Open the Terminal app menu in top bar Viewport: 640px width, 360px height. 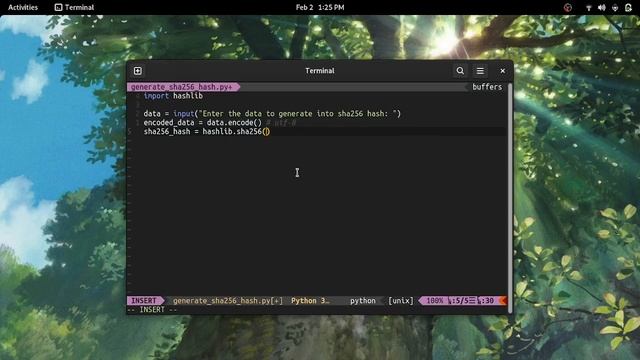click(74, 7)
